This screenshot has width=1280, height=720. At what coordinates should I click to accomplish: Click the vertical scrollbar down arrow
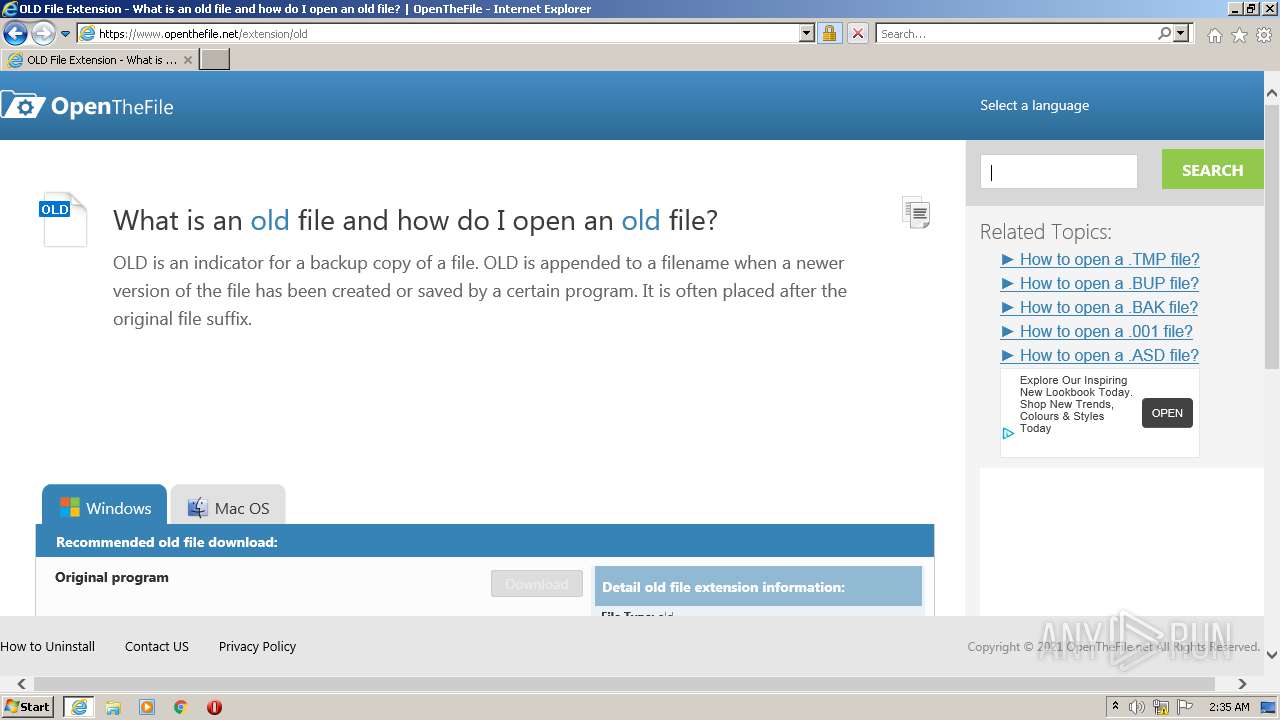tap(1272, 655)
